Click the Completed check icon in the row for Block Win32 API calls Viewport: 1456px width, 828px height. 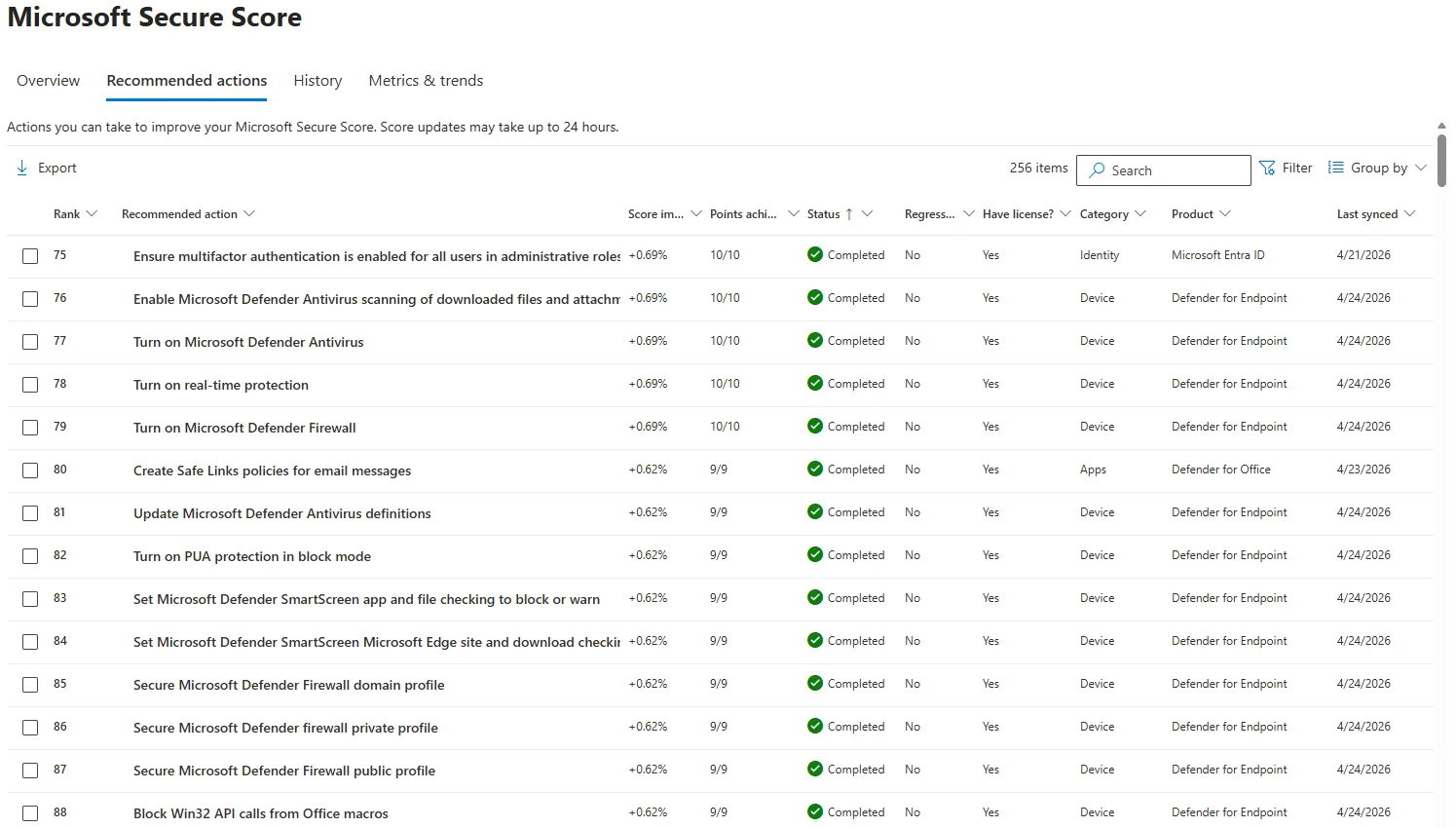(815, 812)
